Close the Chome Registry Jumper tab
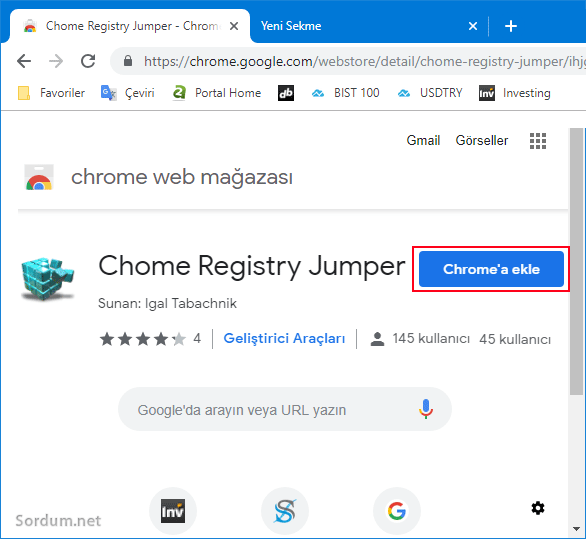 234,26
